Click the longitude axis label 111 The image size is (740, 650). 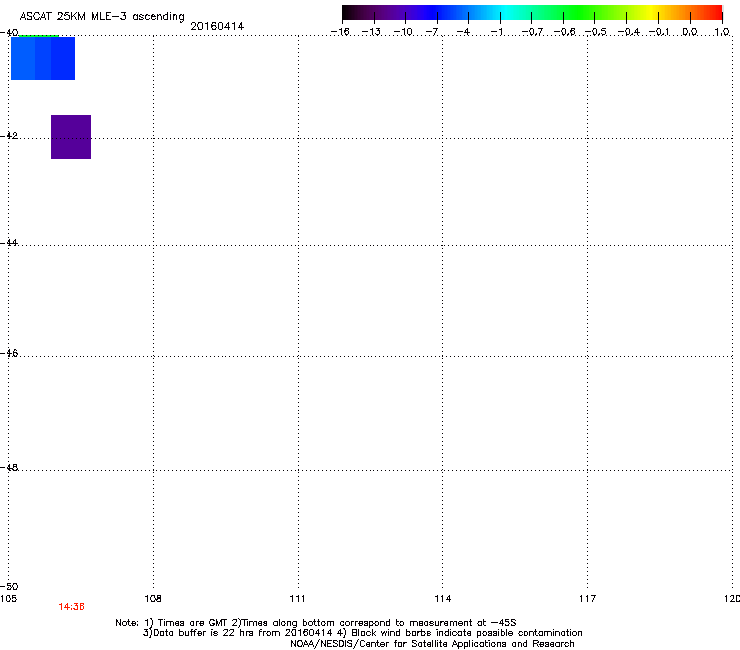297,599
